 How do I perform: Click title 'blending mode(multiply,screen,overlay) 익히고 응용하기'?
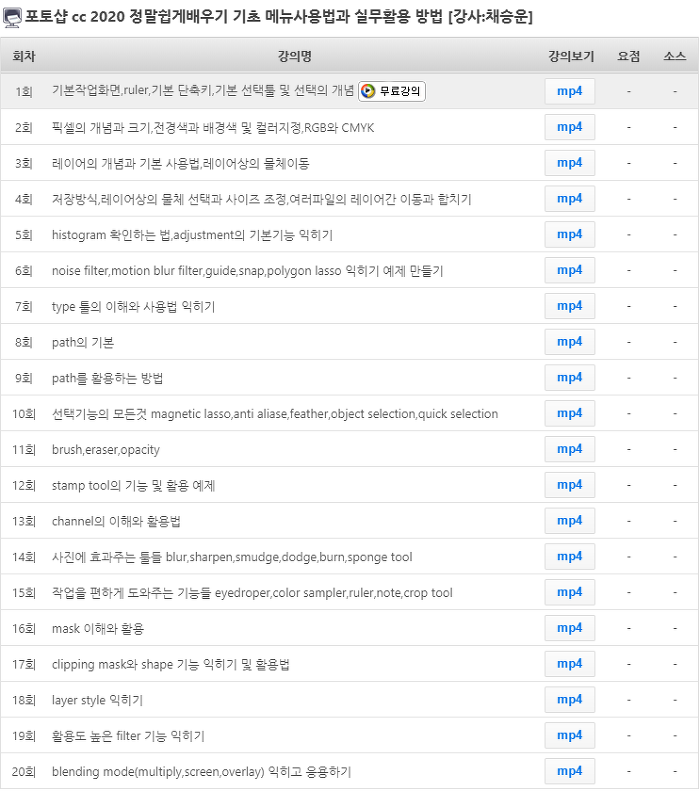pyautogui.click(x=202, y=772)
